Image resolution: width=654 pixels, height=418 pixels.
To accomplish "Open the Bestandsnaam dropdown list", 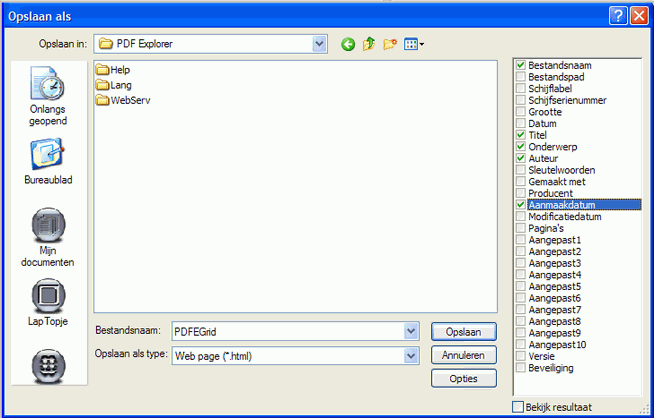I will [410, 331].
